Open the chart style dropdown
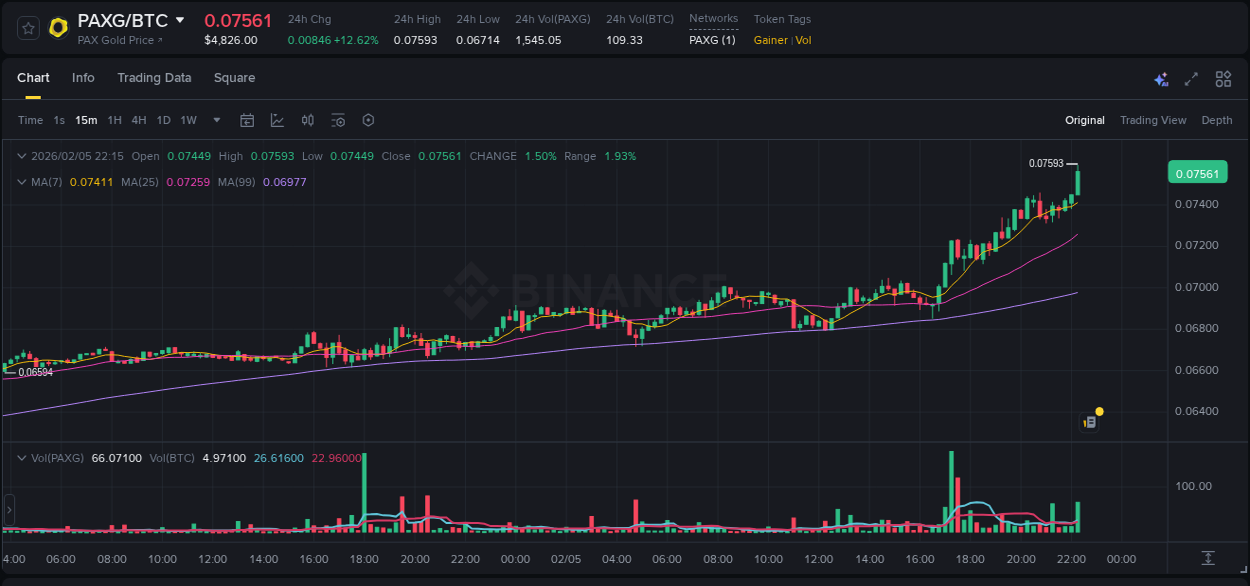1250x586 pixels. tap(276, 120)
